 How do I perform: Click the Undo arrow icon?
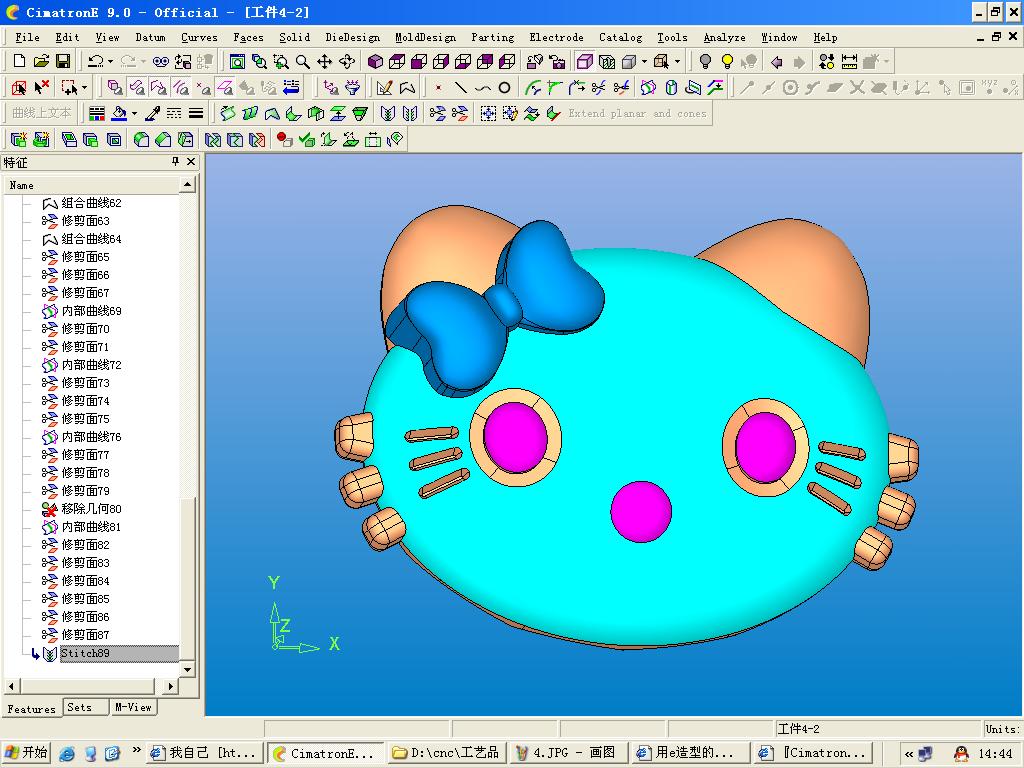(95, 61)
